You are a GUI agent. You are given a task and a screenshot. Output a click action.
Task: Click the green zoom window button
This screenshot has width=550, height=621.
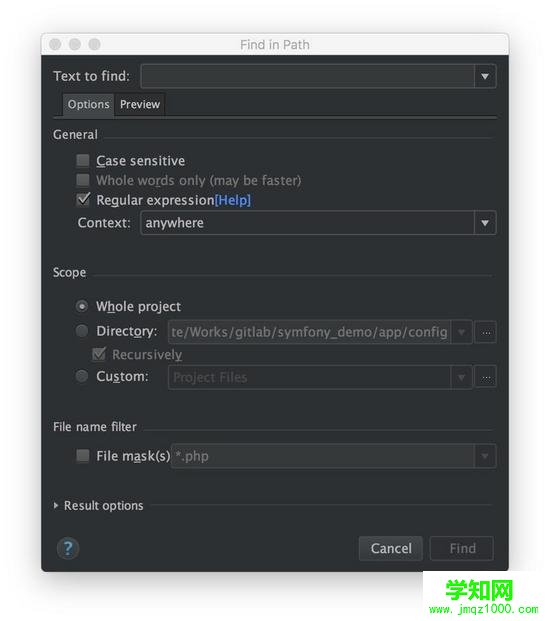(94, 44)
